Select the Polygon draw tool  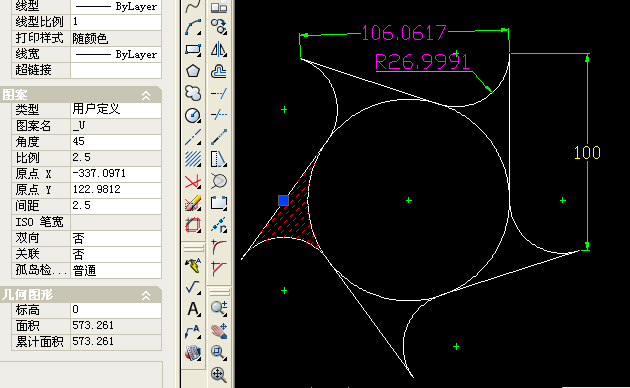pyautogui.click(x=193, y=71)
